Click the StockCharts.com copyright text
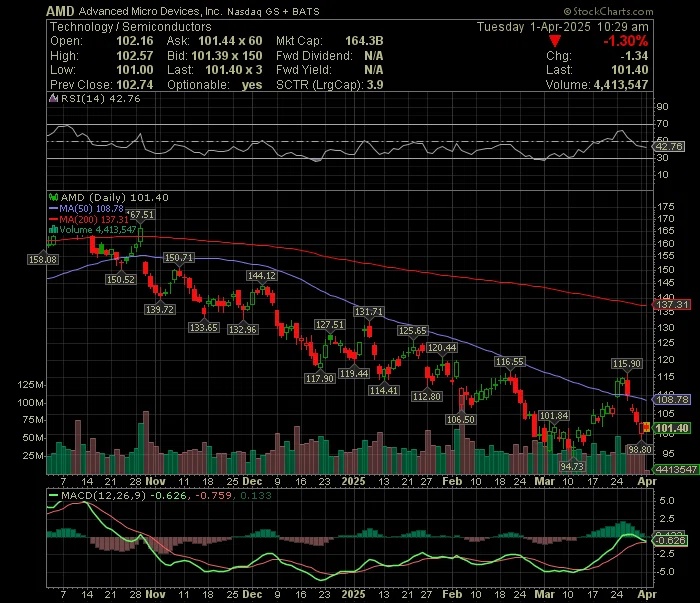This screenshot has height=603, width=700. click(x=608, y=11)
